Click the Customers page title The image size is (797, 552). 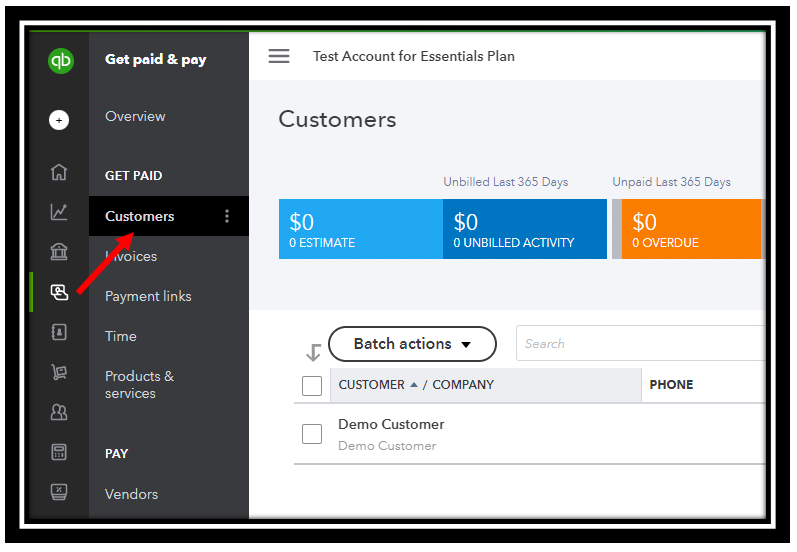pyautogui.click(x=337, y=119)
